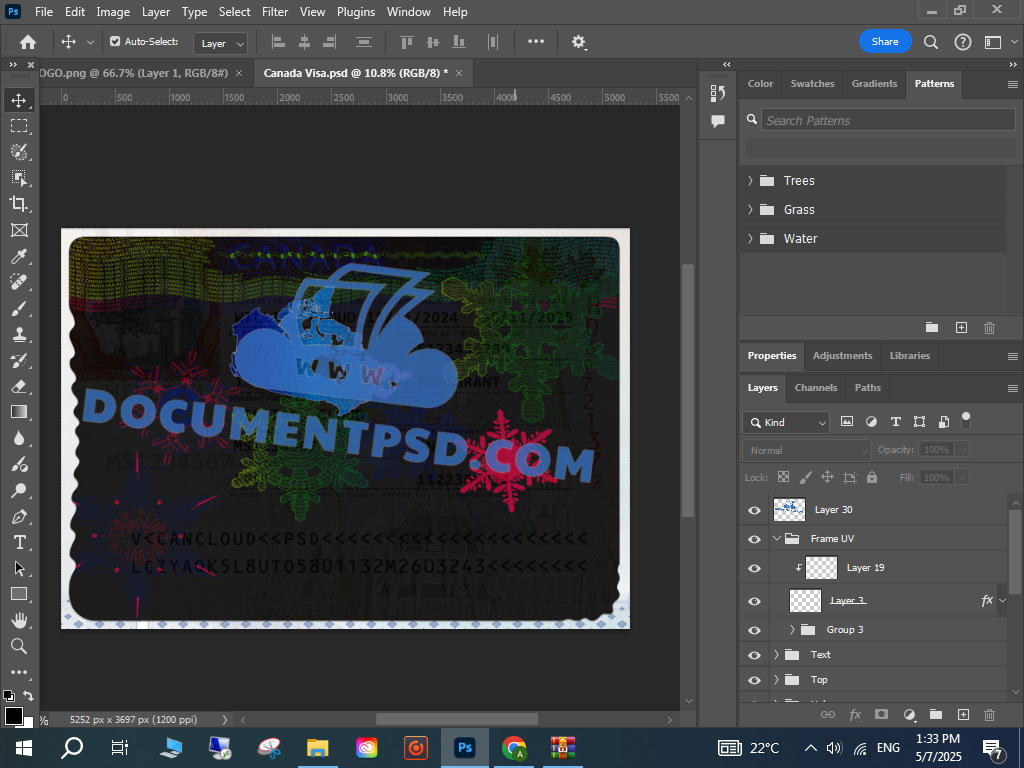Swap foreground and background colors
The width and height of the screenshot is (1024, 768).
click(28, 696)
